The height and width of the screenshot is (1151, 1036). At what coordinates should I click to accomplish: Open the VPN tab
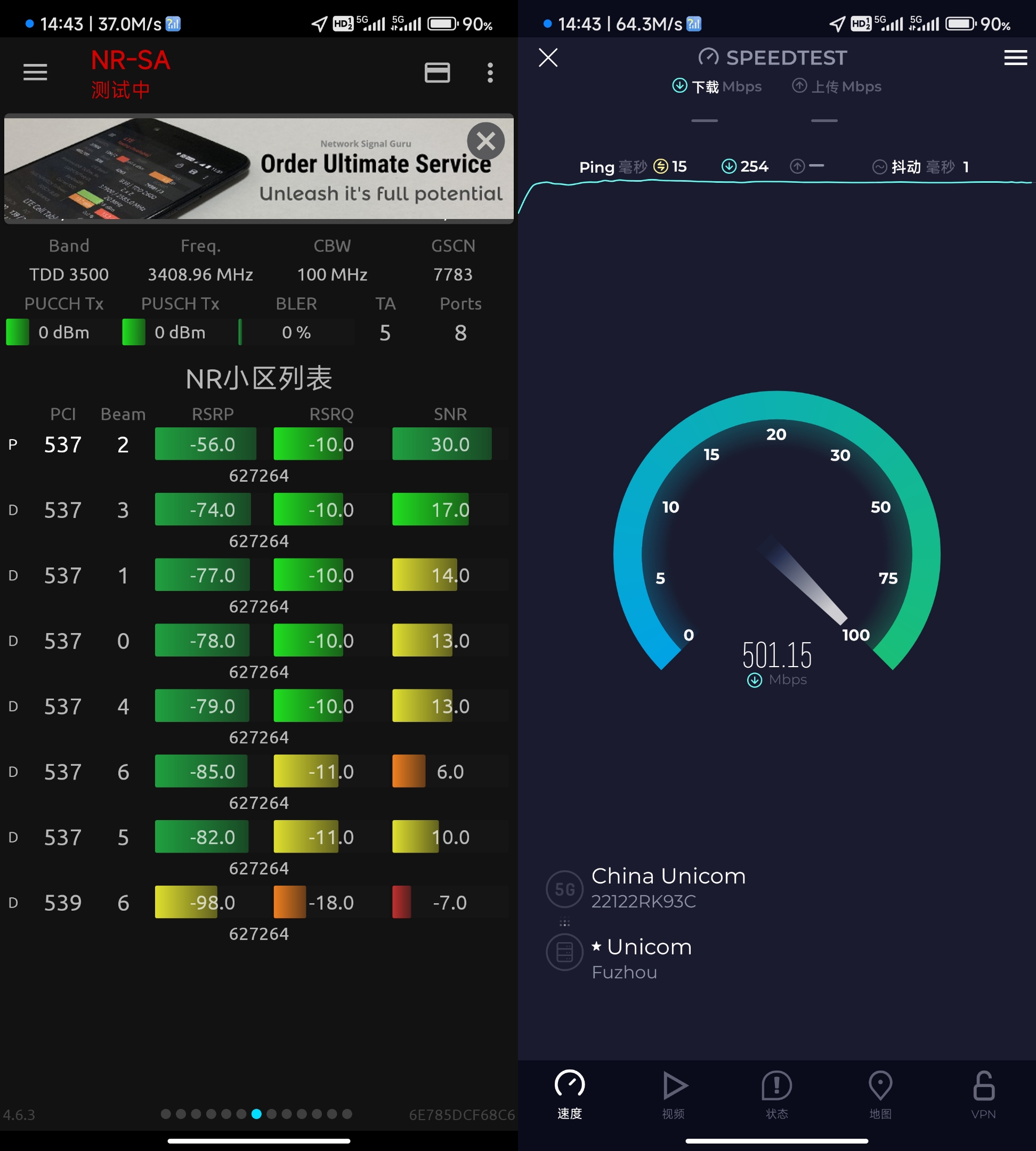(x=984, y=1095)
